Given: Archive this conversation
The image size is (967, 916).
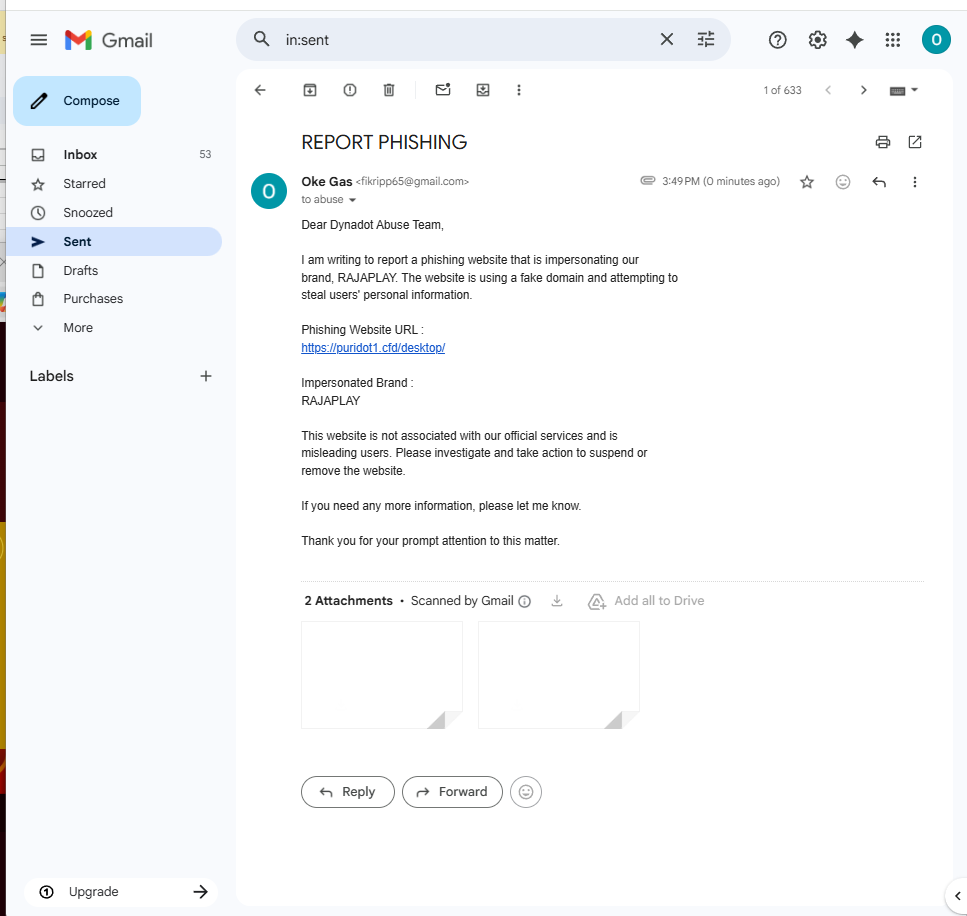Looking at the screenshot, I should [x=310, y=90].
